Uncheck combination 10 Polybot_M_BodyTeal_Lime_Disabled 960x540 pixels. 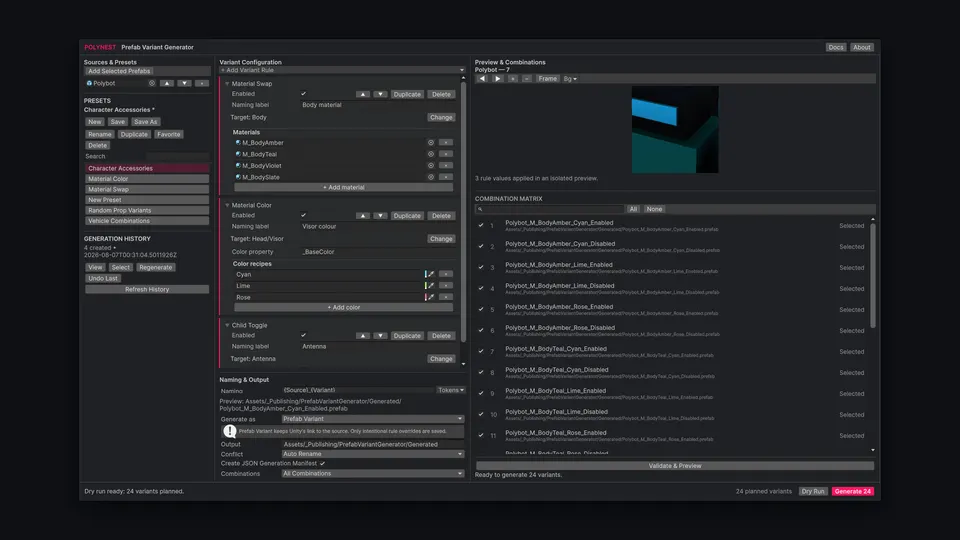point(481,414)
